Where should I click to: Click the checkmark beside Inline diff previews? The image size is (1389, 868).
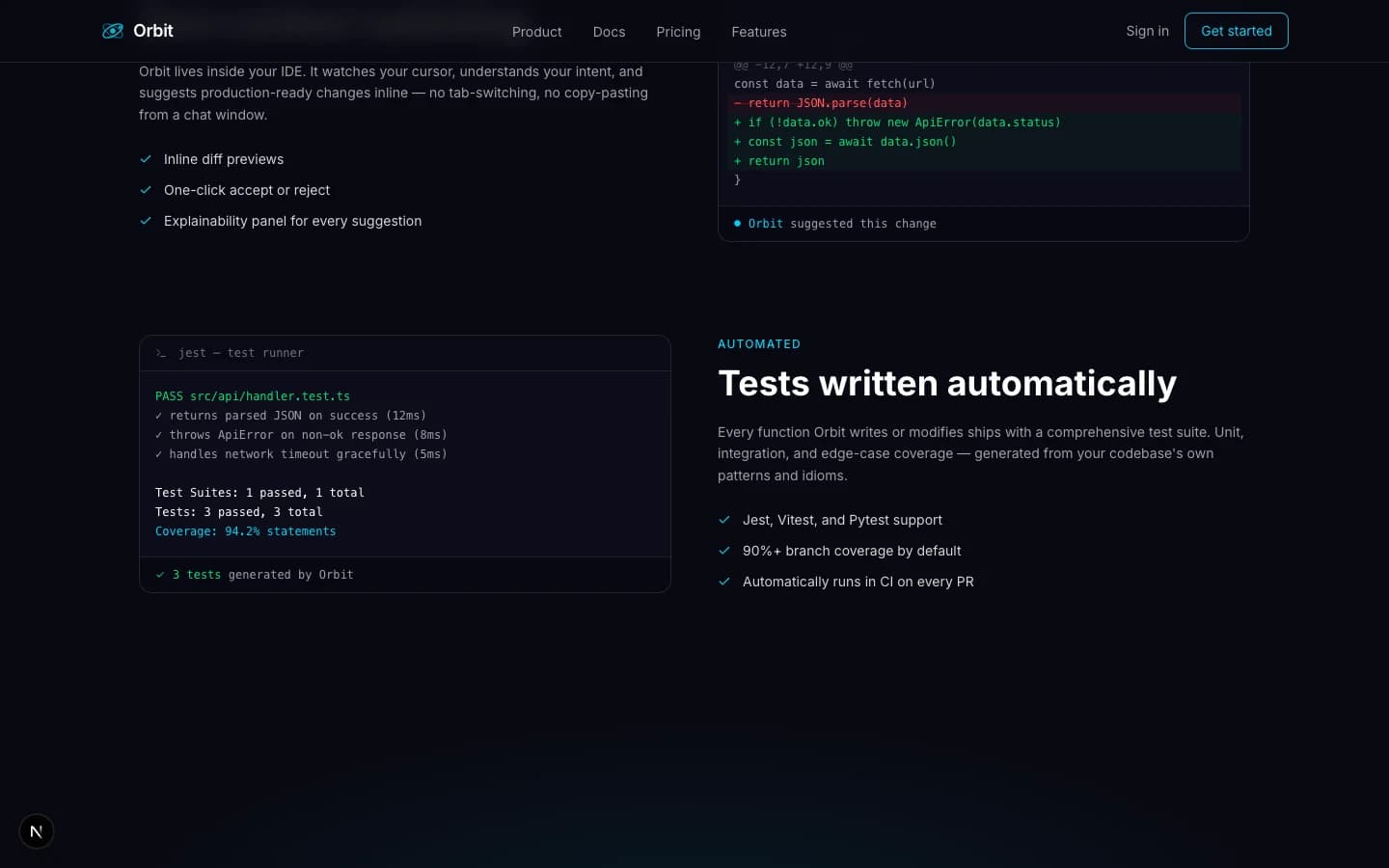point(146,159)
